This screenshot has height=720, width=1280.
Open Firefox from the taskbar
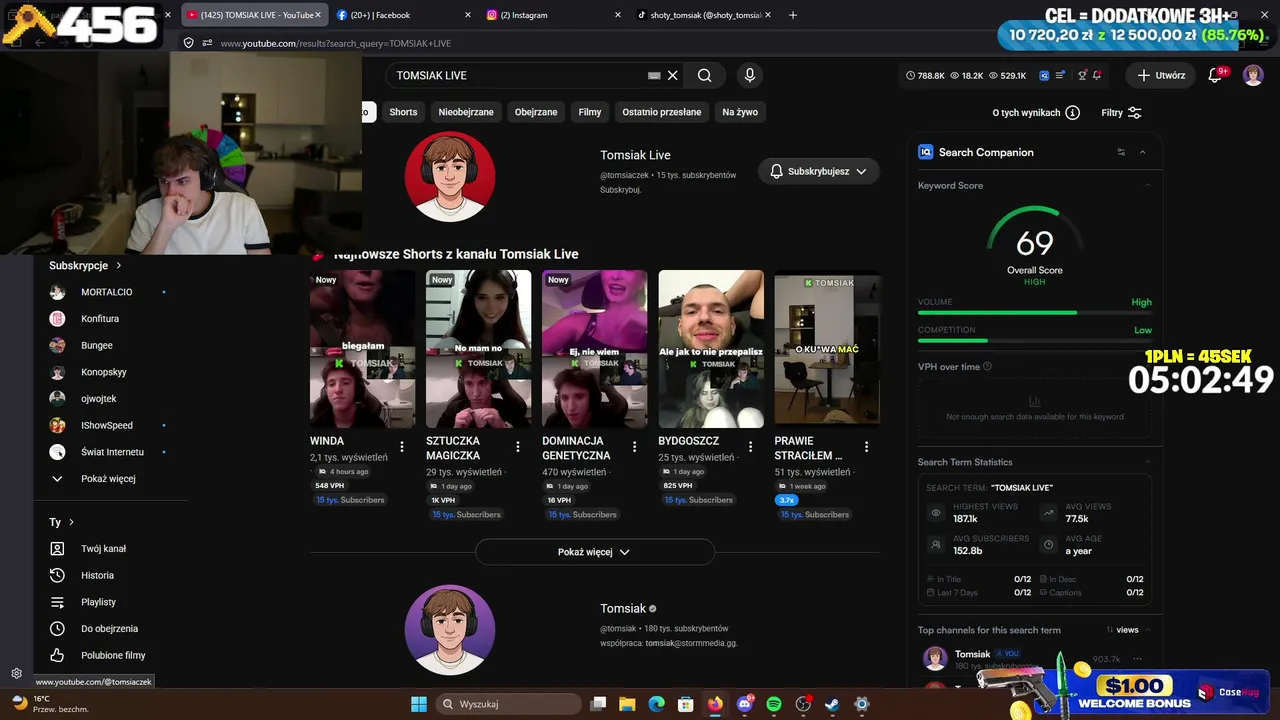(x=714, y=704)
